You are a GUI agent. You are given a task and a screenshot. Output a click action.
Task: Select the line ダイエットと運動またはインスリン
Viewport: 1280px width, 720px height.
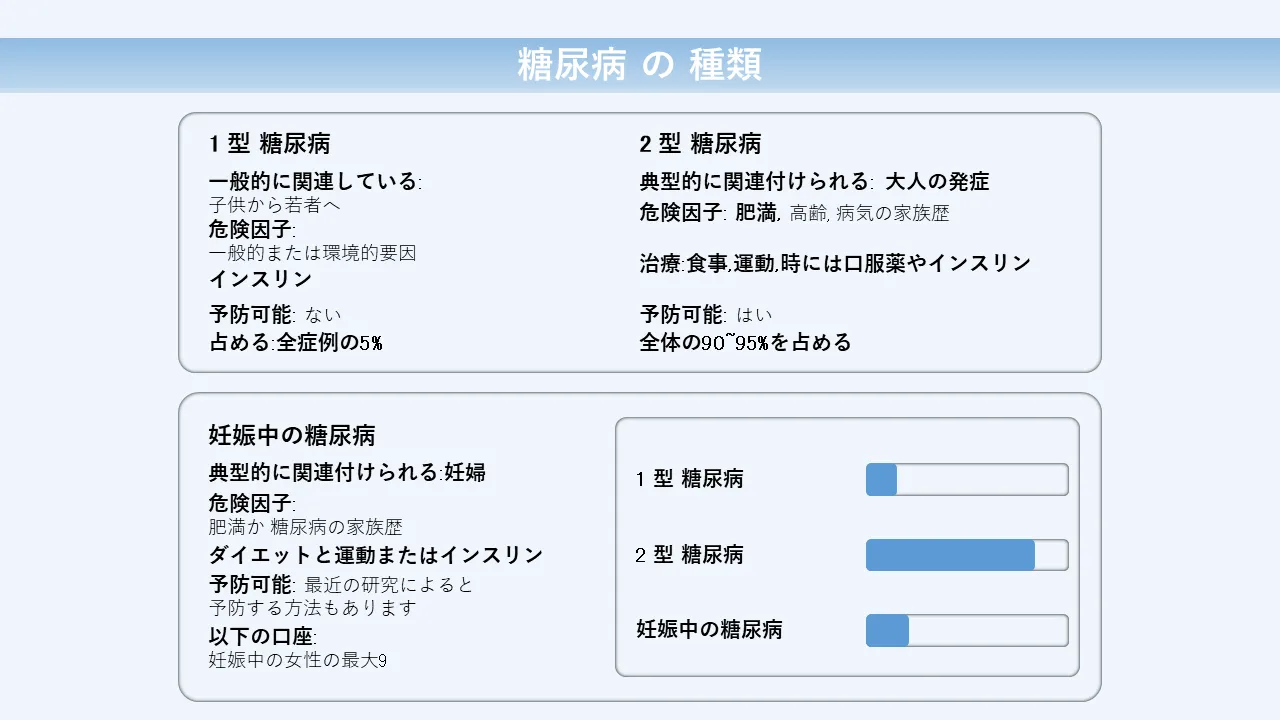click(376, 555)
